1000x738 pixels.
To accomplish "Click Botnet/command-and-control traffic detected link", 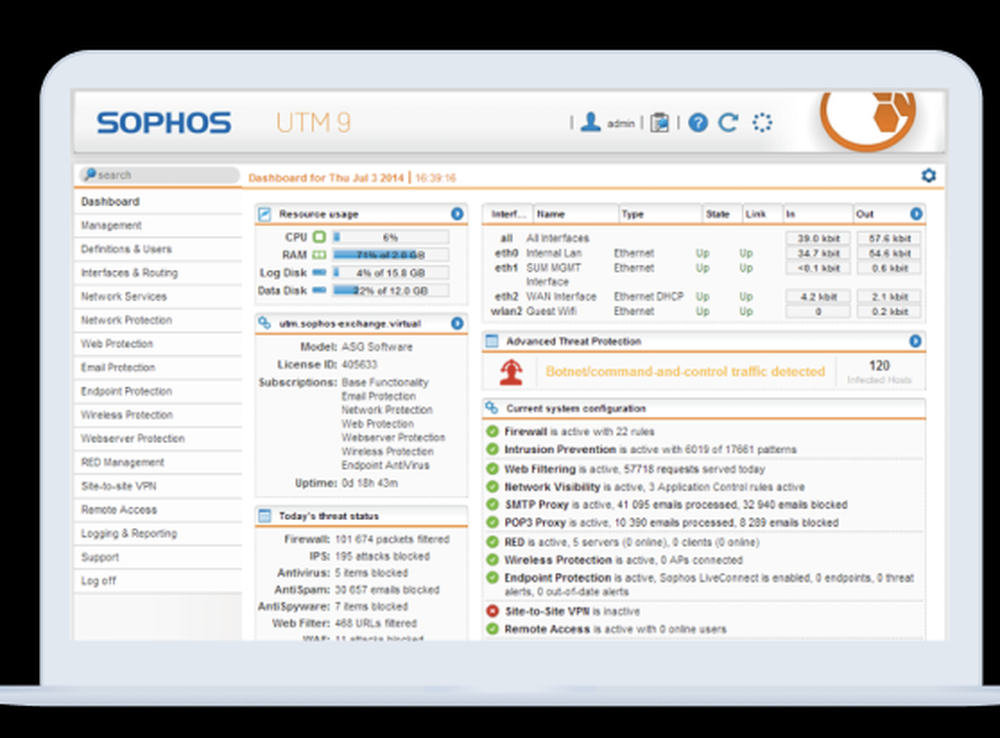I will tap(685, 371).
